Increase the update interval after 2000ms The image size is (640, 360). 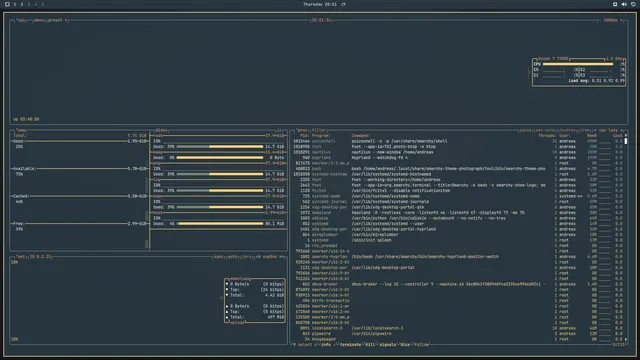click(x=621, y=20)
